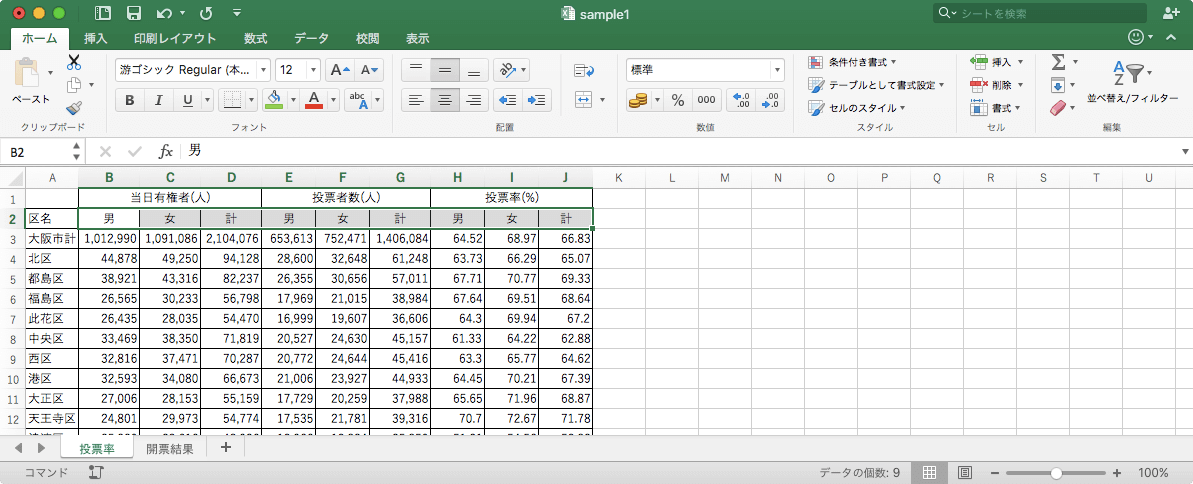Click the increase decimal places icon
The width and height of the screenshot is (1193, 484).
pyautogui.click(x=741, y=100)
